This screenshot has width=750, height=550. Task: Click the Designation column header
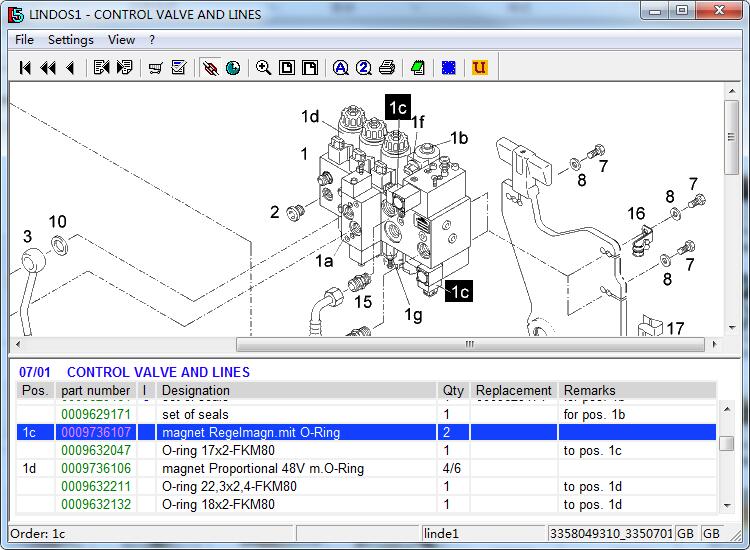[x=296, y=390]
